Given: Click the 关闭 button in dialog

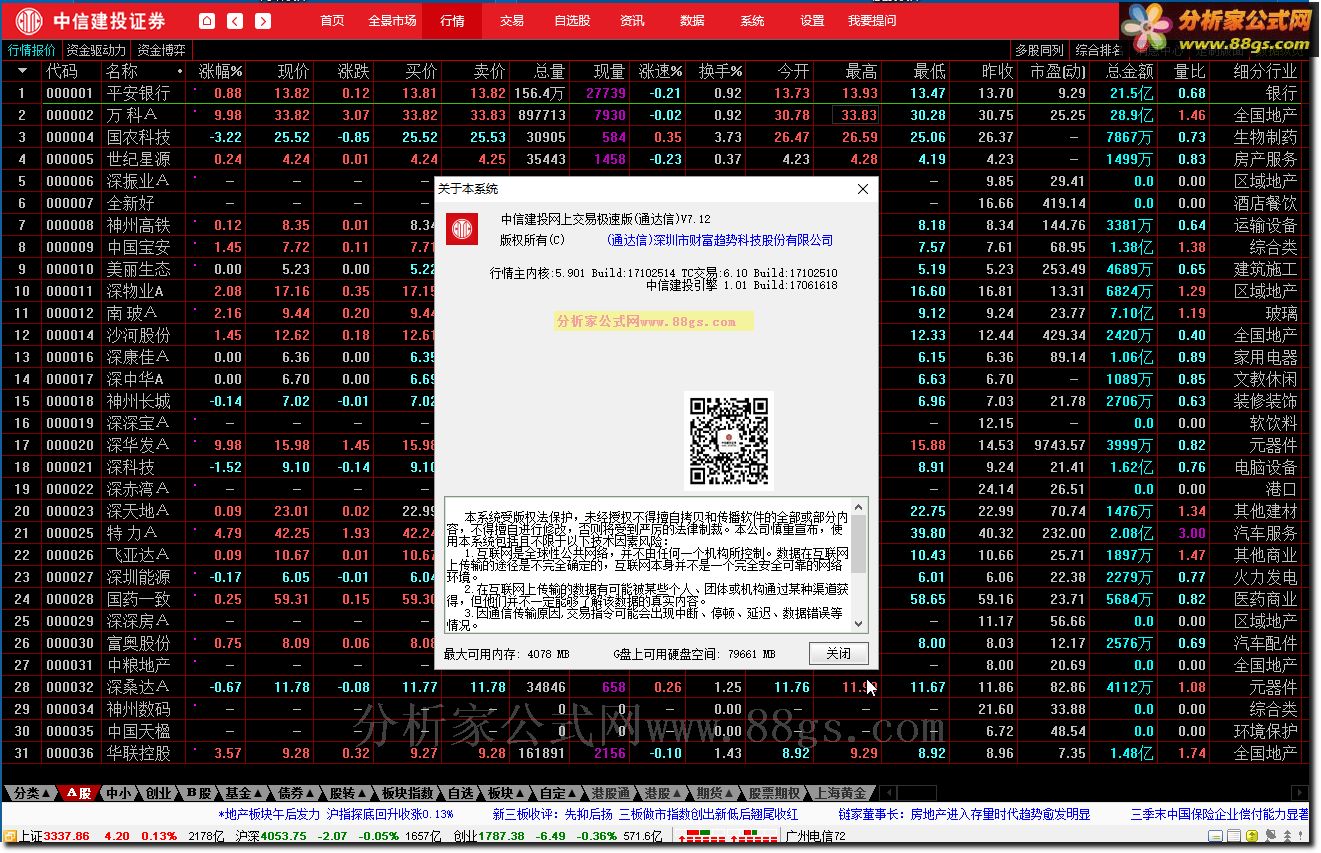Looking at the screenshot, I should (838, 653).
